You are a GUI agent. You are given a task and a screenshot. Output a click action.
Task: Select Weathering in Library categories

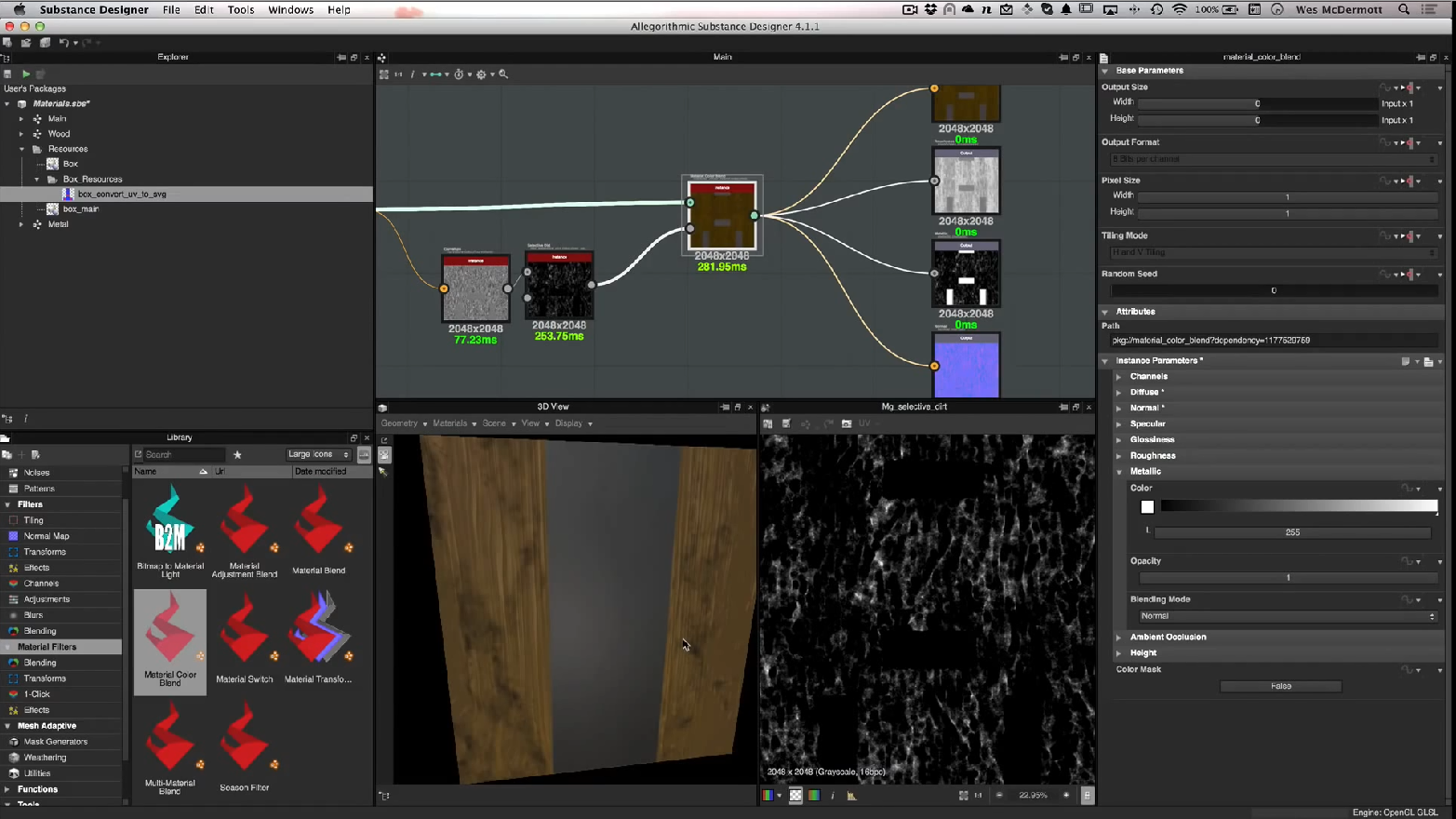coord(45,758)
